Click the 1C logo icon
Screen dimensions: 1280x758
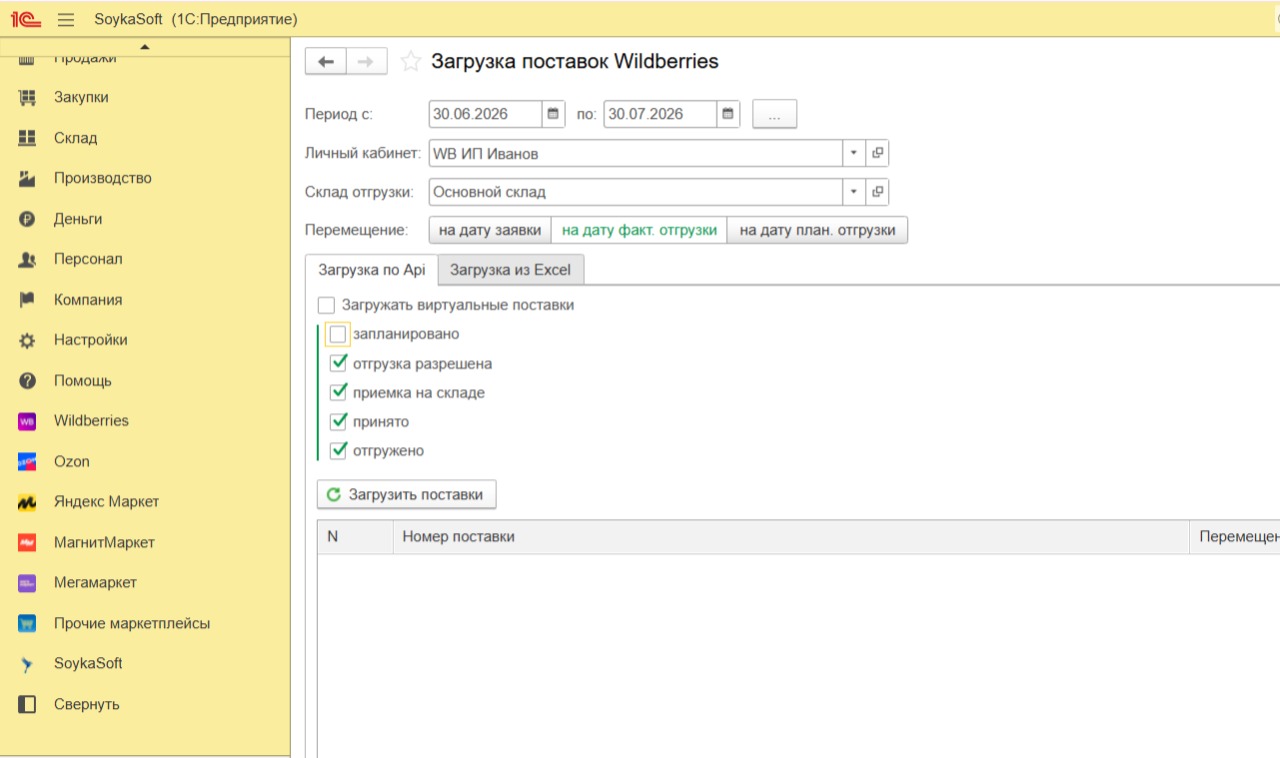pyautogui.click(x=26, y=19)
